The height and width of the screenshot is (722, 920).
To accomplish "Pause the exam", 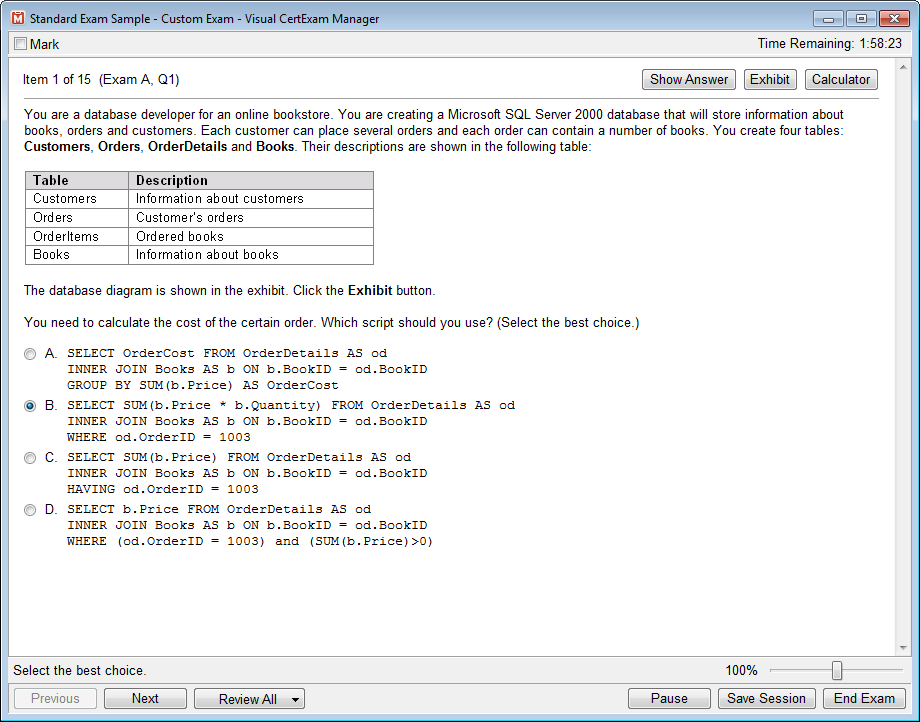I will [669, 699].
